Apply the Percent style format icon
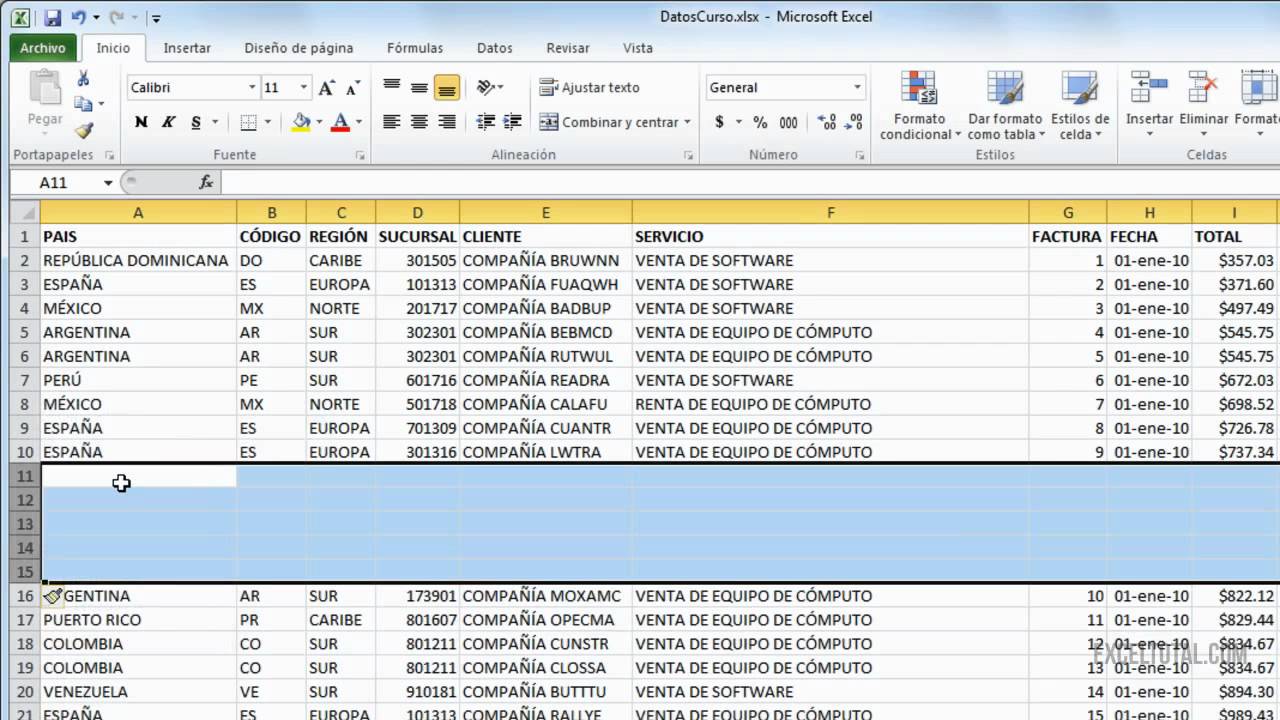 (760, 122)
